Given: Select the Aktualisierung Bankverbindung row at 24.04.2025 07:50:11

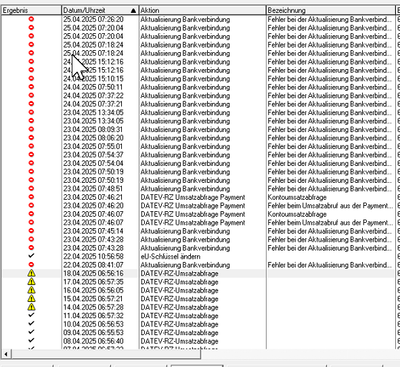Looking at the screenshot, I should 200,87.
